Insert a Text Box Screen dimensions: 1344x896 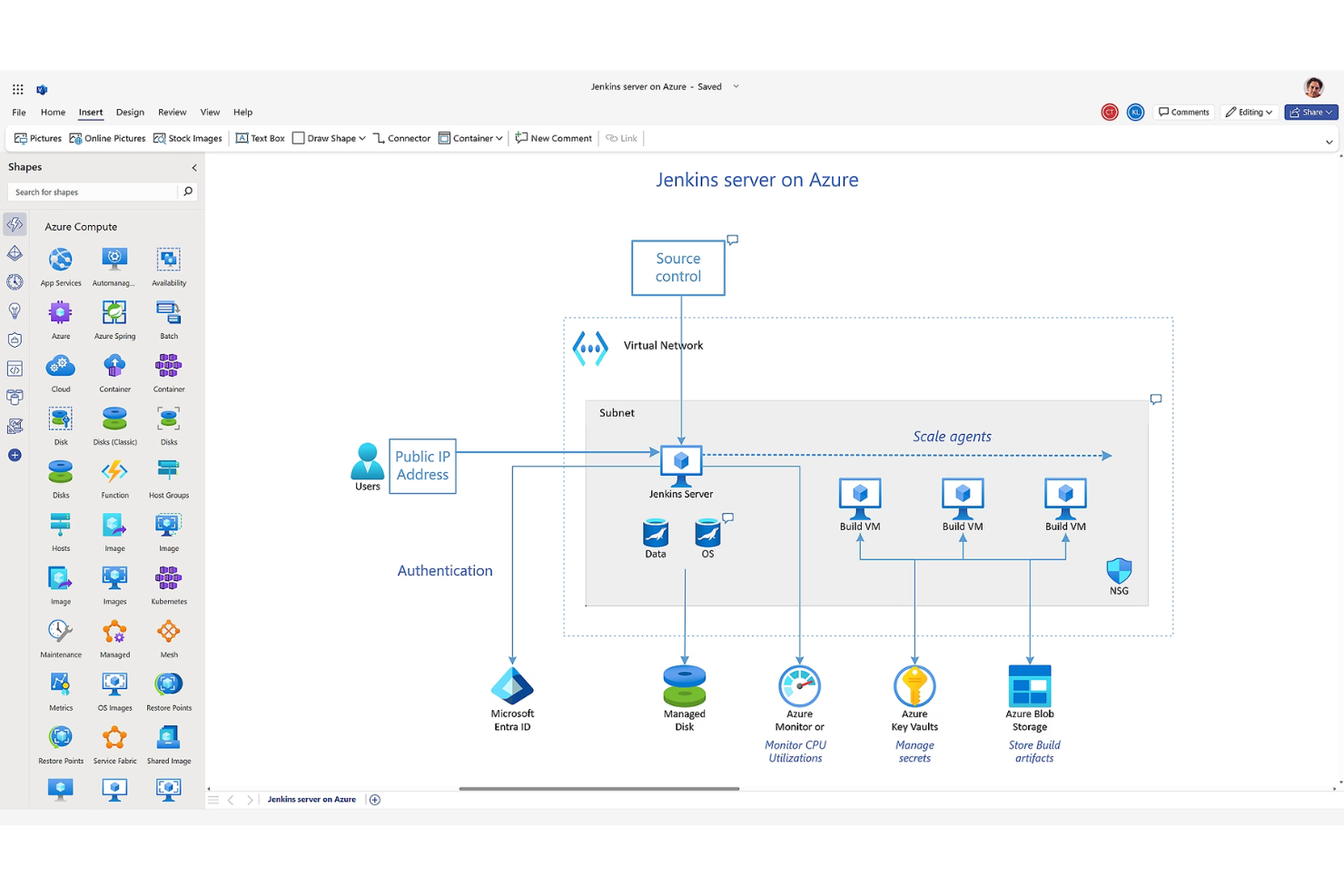pos(260,139)
